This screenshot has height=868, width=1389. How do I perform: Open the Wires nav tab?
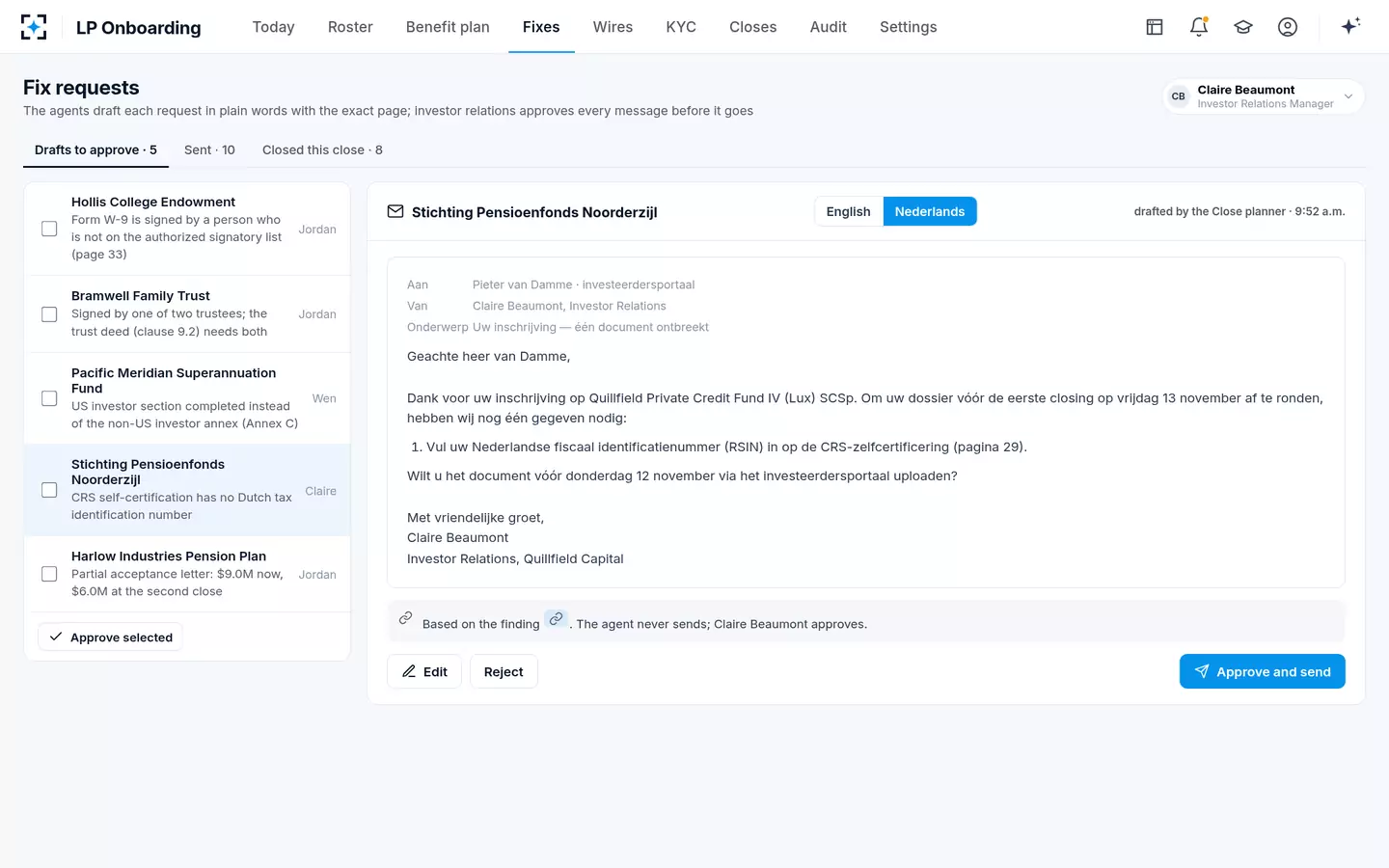point(613,27)
